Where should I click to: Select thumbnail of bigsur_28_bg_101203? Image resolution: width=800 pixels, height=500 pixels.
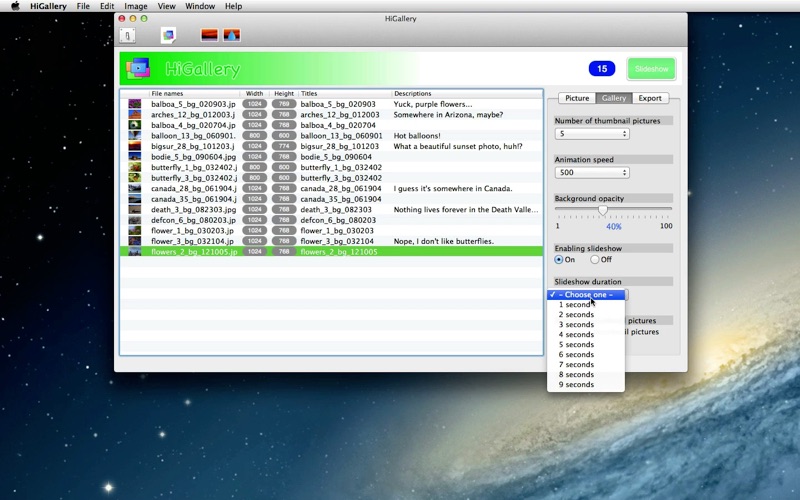(135, 146)
